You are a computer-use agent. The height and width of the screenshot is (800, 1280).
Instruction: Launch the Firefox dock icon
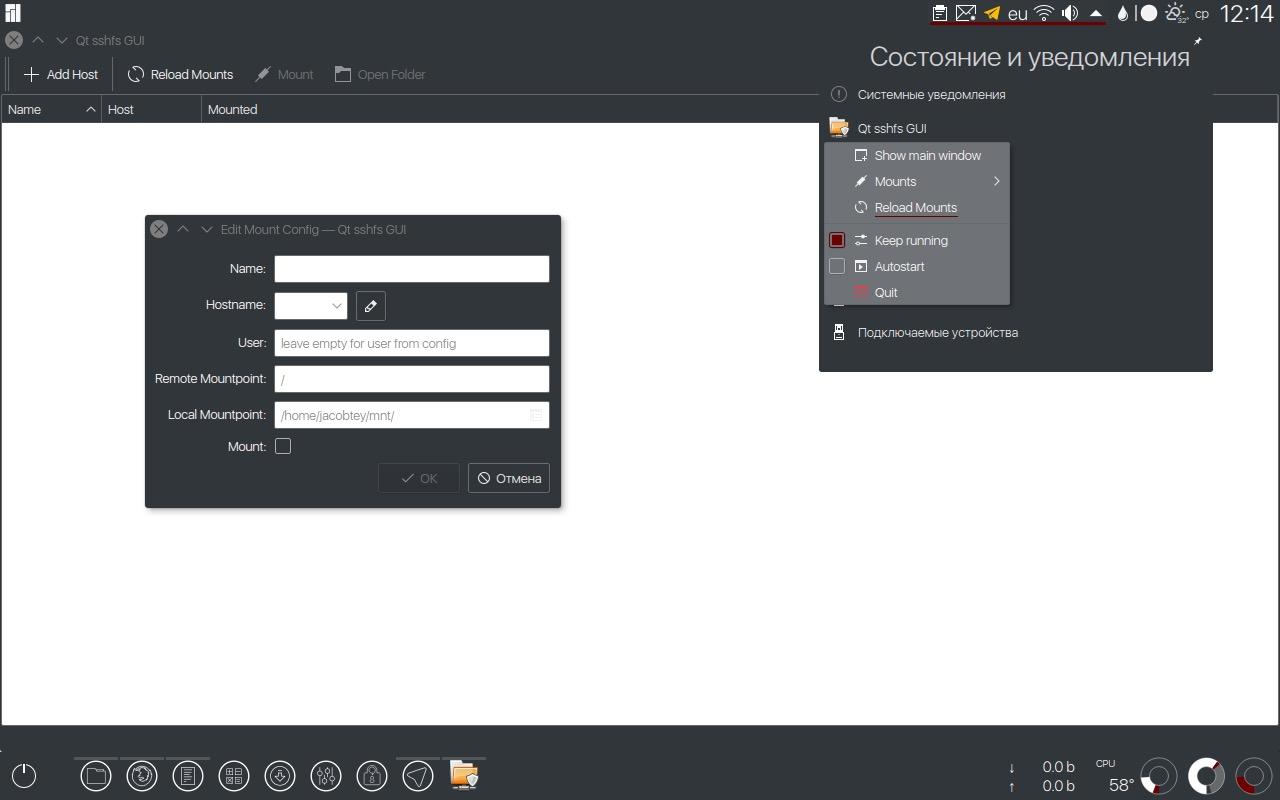tap(142, 775)
